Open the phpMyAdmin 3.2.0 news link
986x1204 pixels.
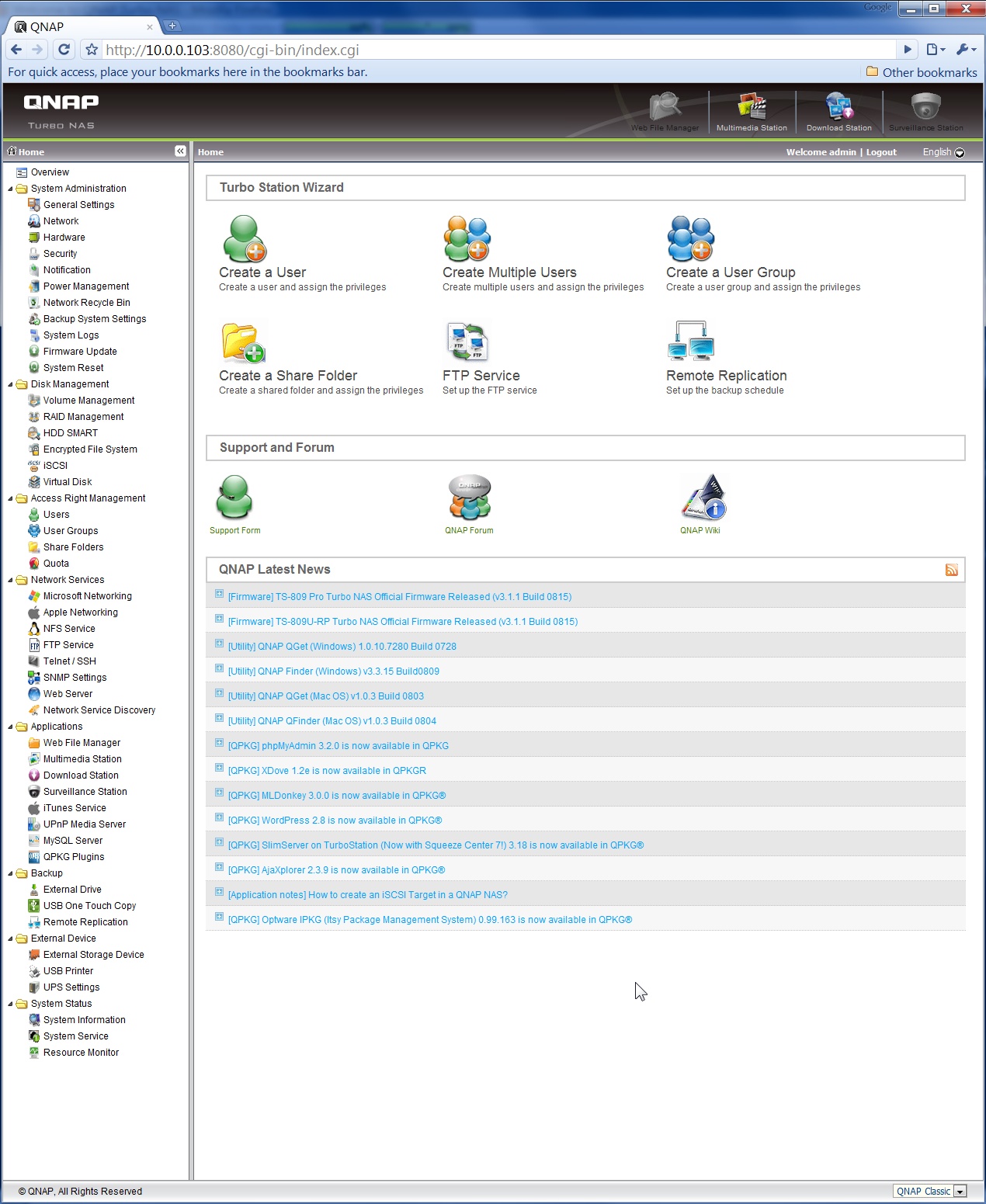(338, 746)
